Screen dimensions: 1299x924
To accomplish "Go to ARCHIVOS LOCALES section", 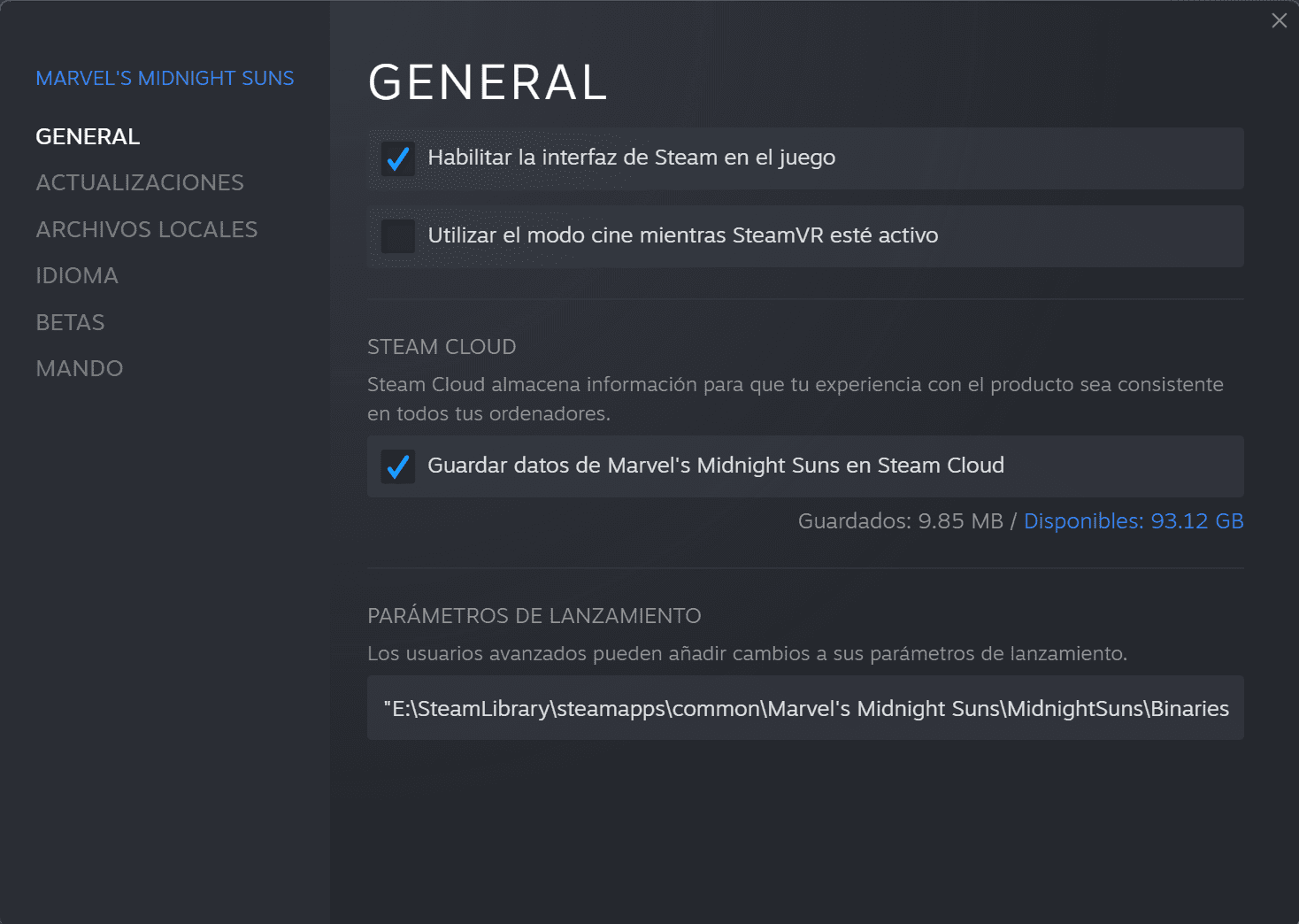I will coord(147,229).
